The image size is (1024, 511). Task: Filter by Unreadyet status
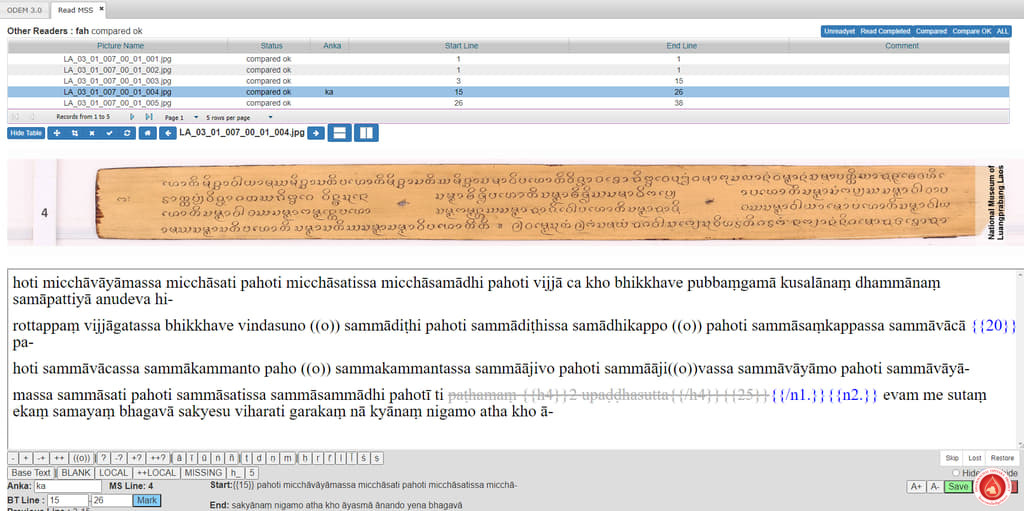tap(839, 31)
